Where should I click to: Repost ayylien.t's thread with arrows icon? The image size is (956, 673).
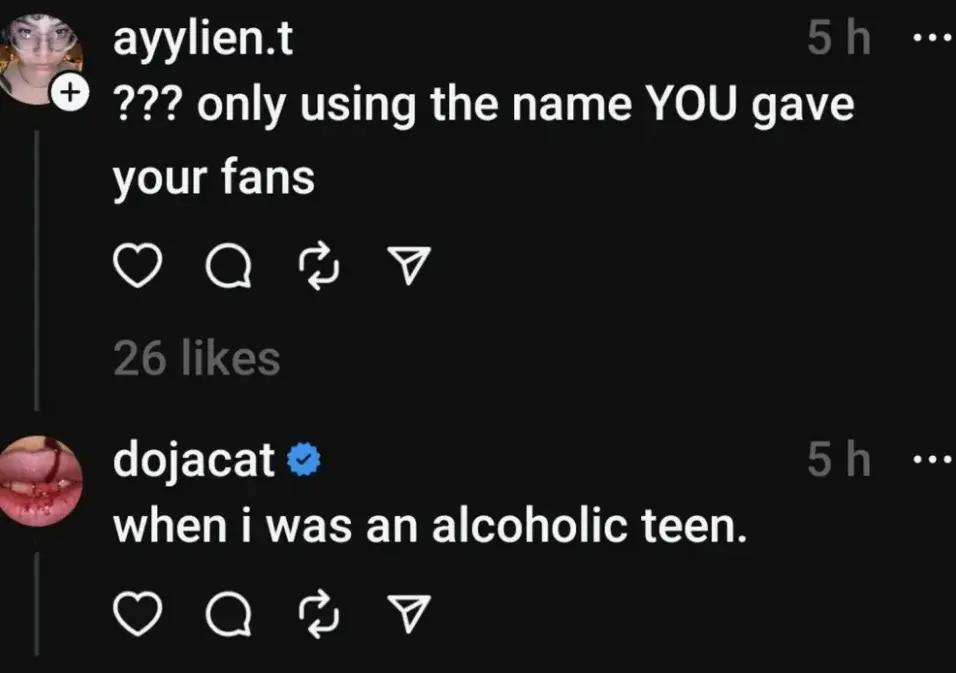point(320,267)
